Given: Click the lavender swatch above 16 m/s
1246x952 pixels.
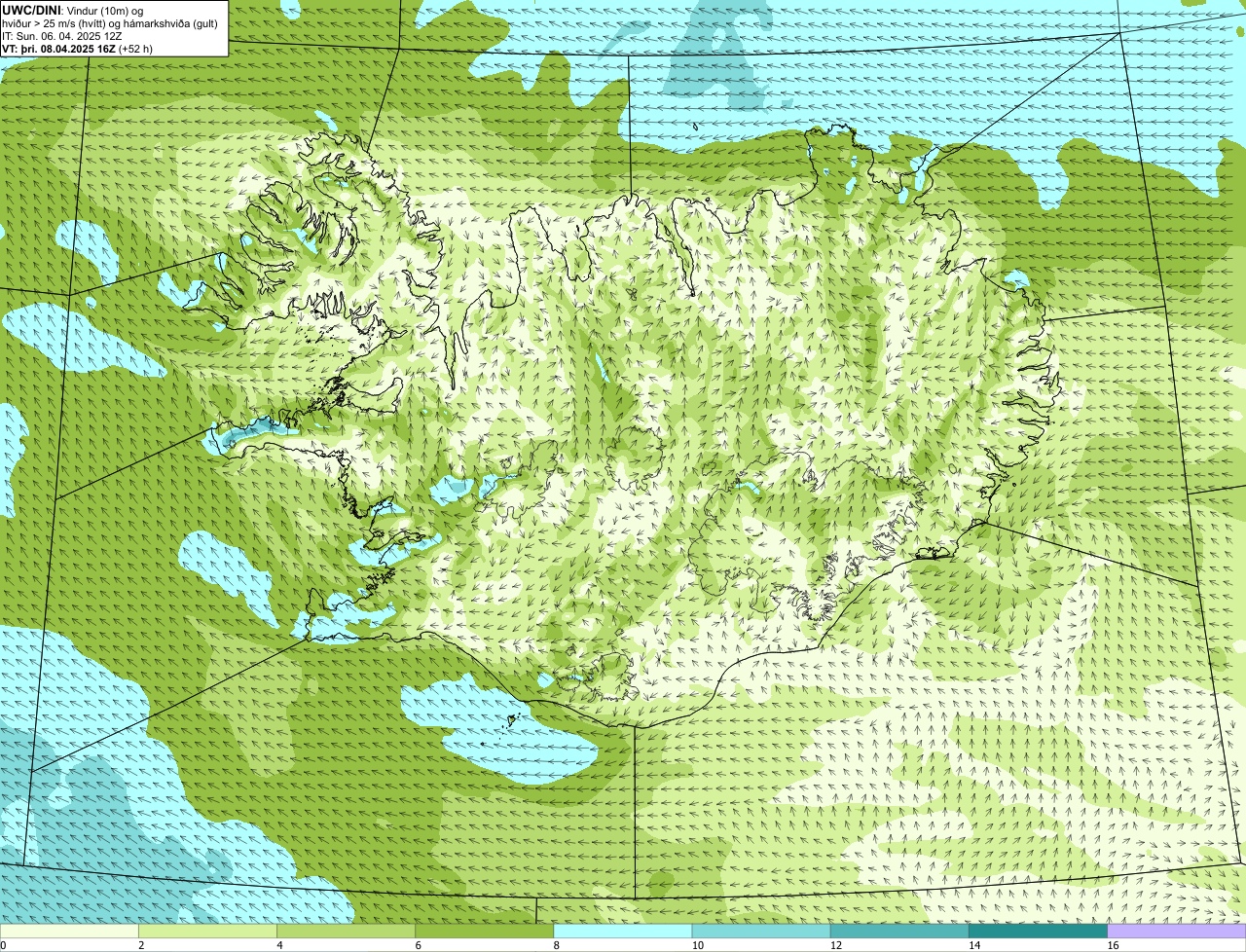Looking at the screenshot, I should (1176, 931).
